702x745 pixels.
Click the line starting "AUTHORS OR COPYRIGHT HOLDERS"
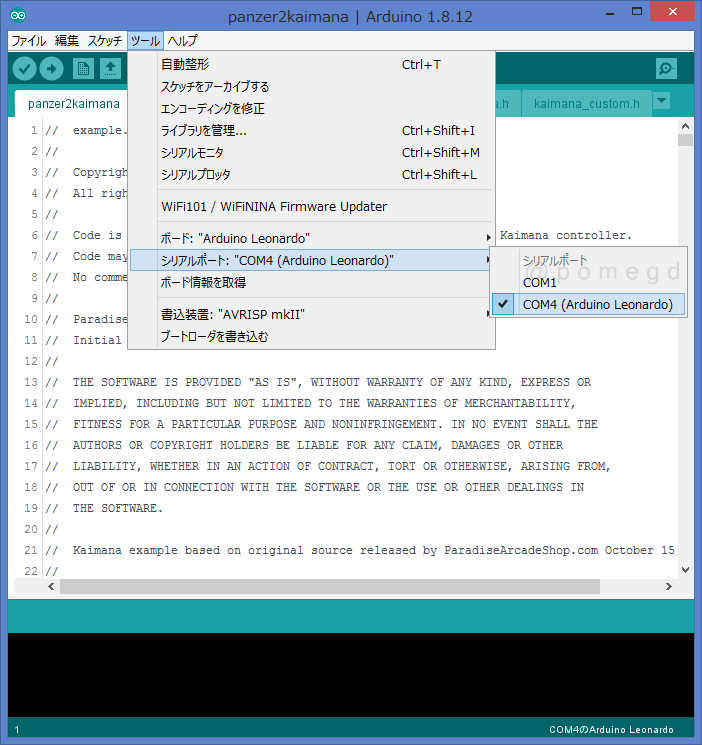coord(317,445)
